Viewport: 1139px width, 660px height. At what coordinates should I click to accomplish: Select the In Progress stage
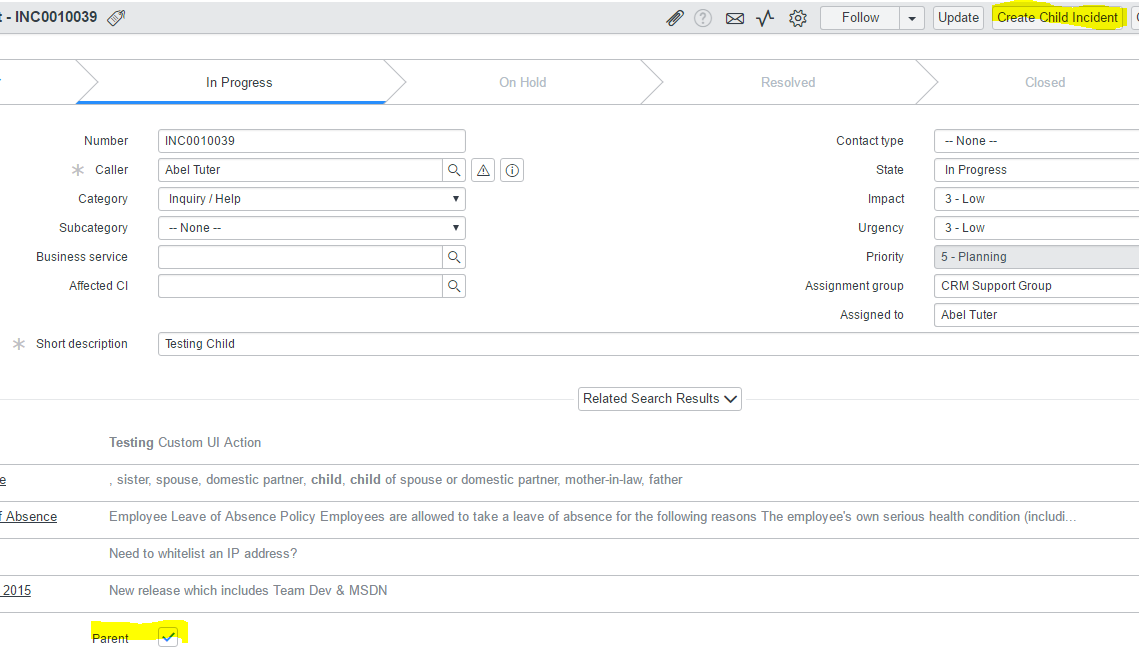coord(239,82)
